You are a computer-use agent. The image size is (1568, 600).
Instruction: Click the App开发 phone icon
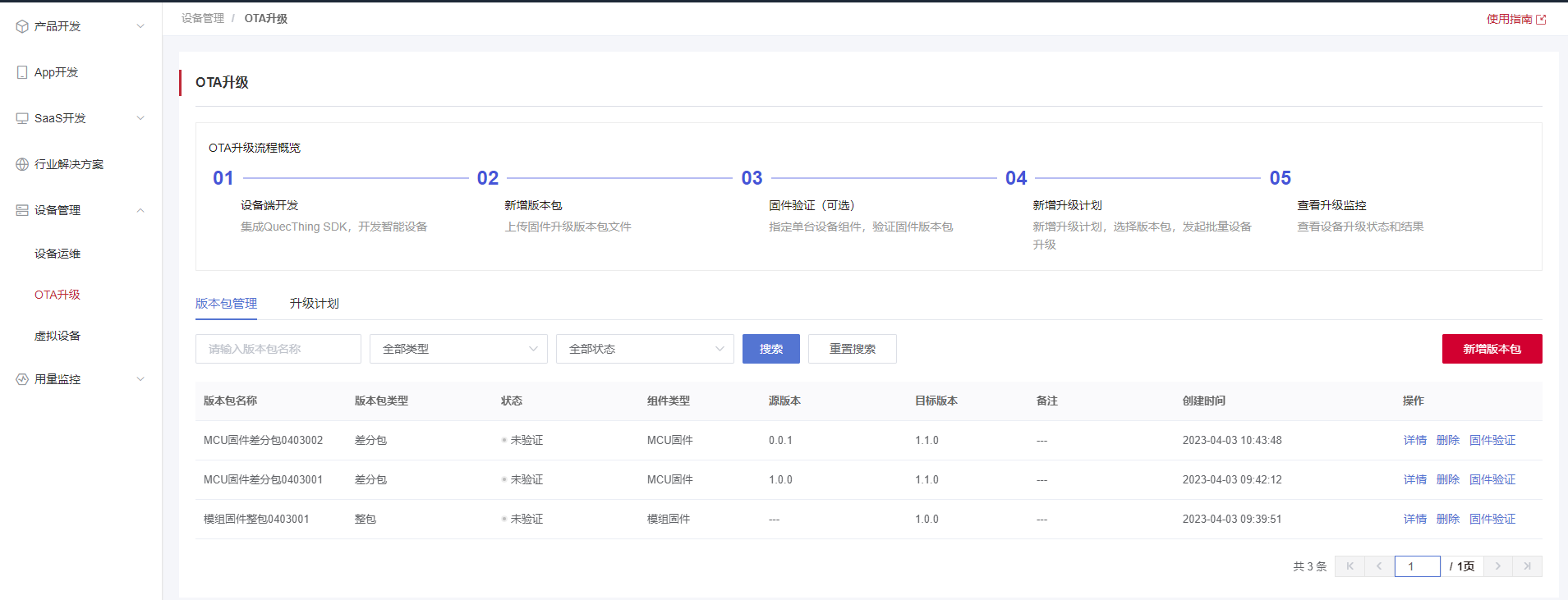(x=22, y=72)
